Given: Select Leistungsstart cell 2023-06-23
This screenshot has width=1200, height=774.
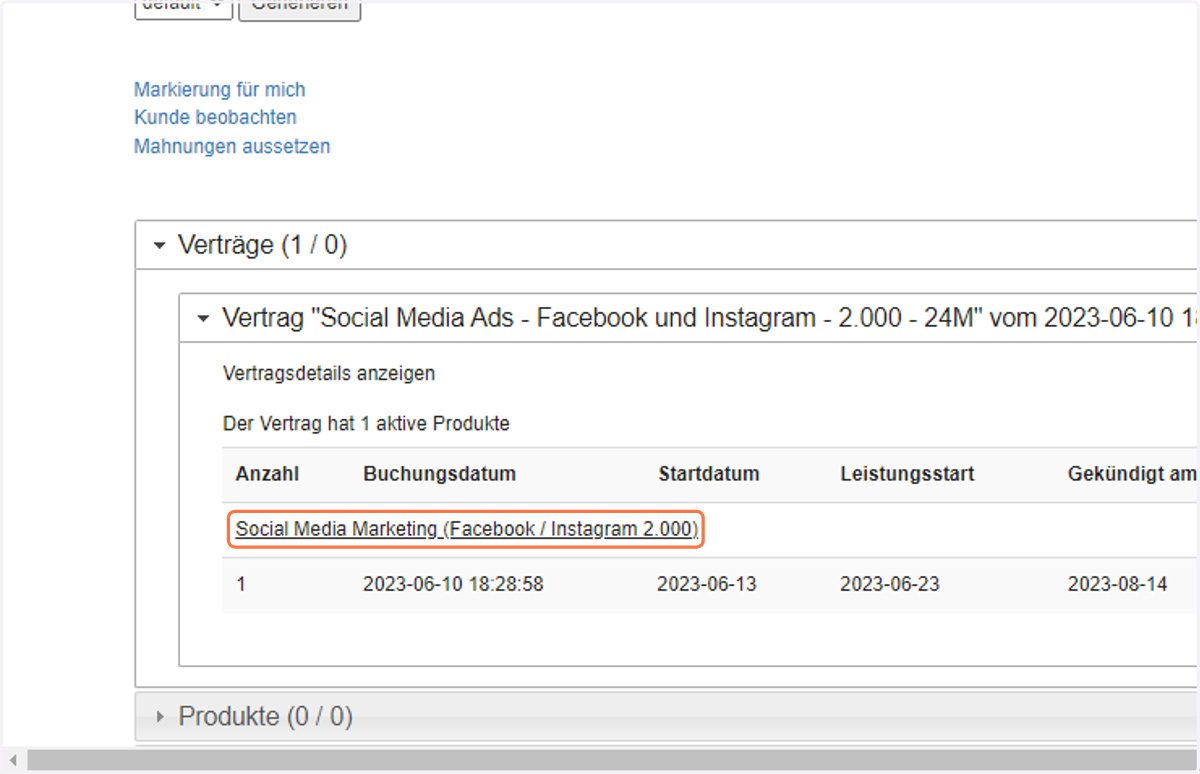Looking at the screenshot, I should (890, 584).
